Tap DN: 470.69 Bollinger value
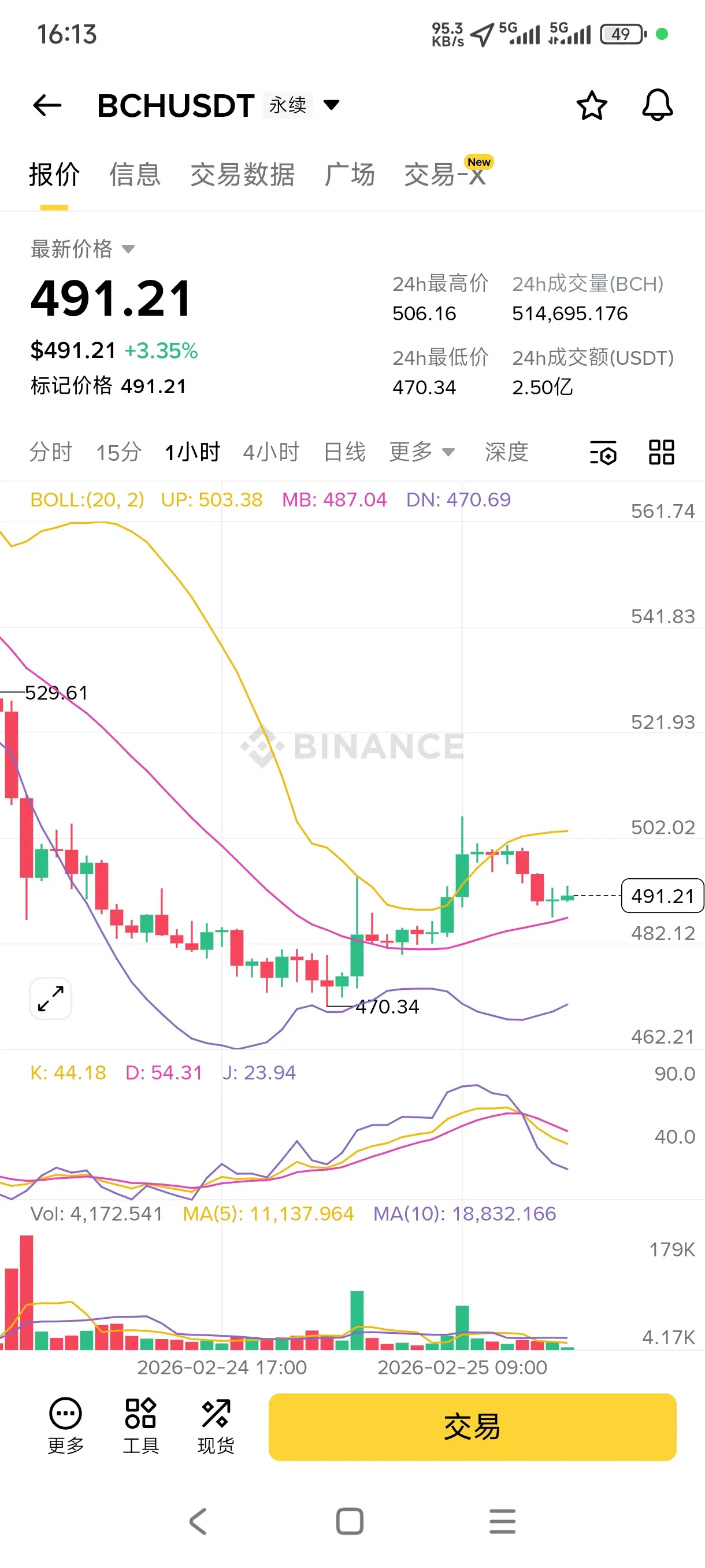Viewport: 705px width, 1568px height. pyautogui.click(x=458, y=500)
